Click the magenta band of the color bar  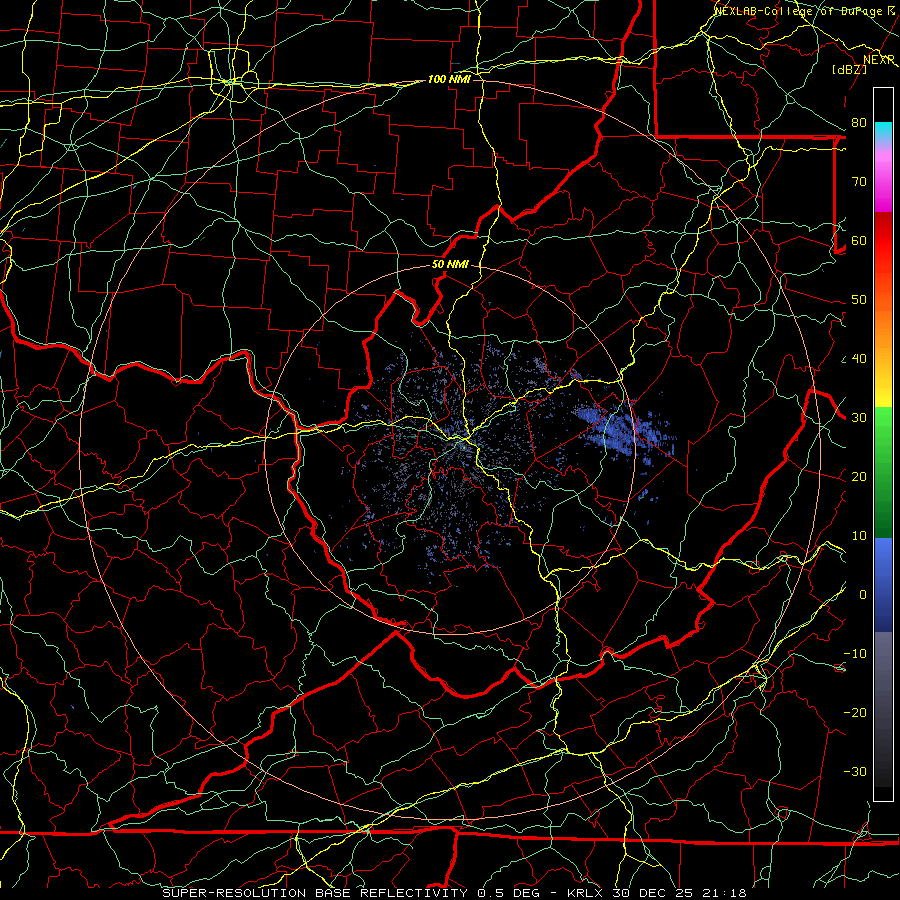(x=883, y=184)
